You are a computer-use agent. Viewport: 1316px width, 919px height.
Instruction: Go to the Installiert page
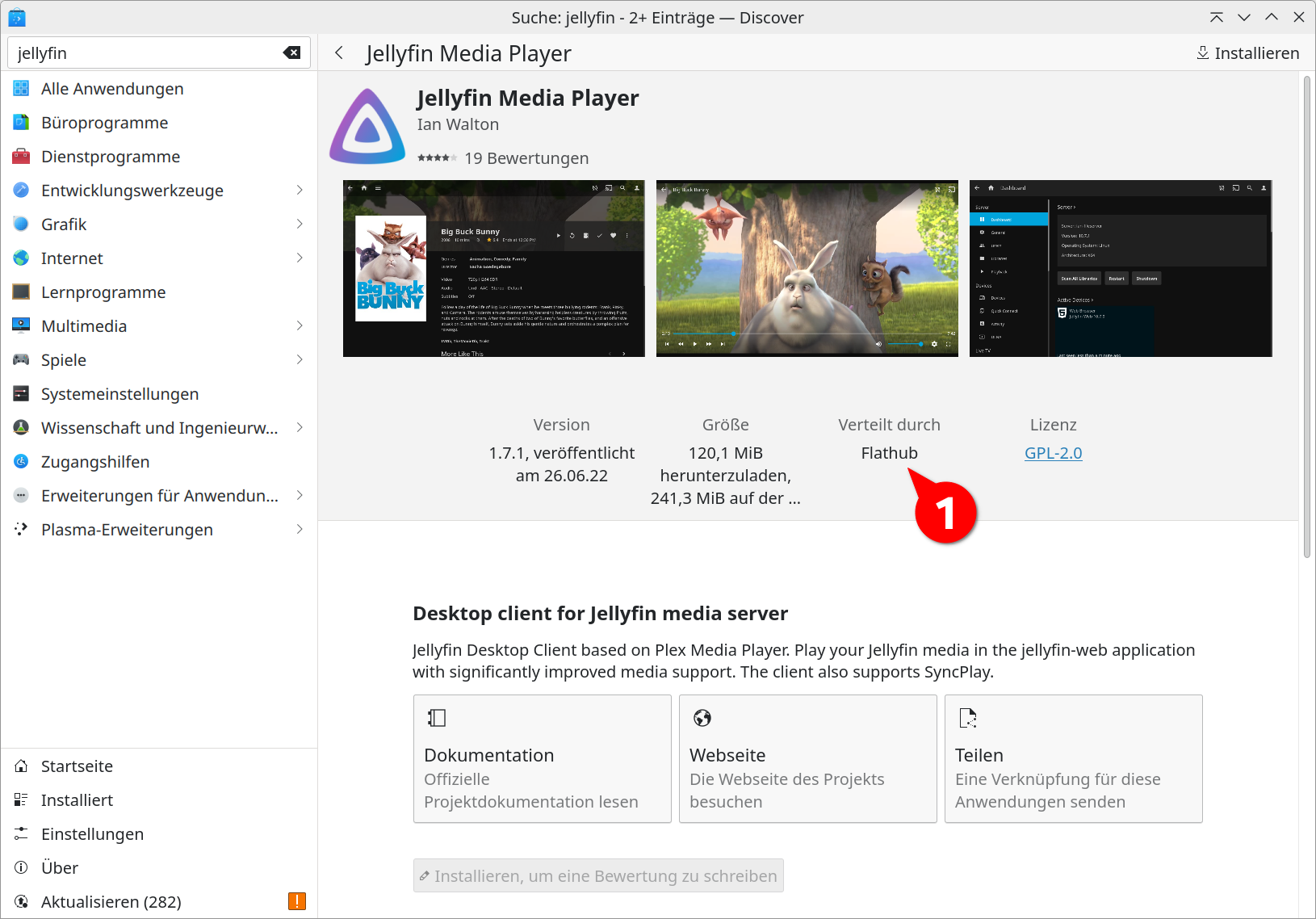pyautogui.click(x=159, y=800)
